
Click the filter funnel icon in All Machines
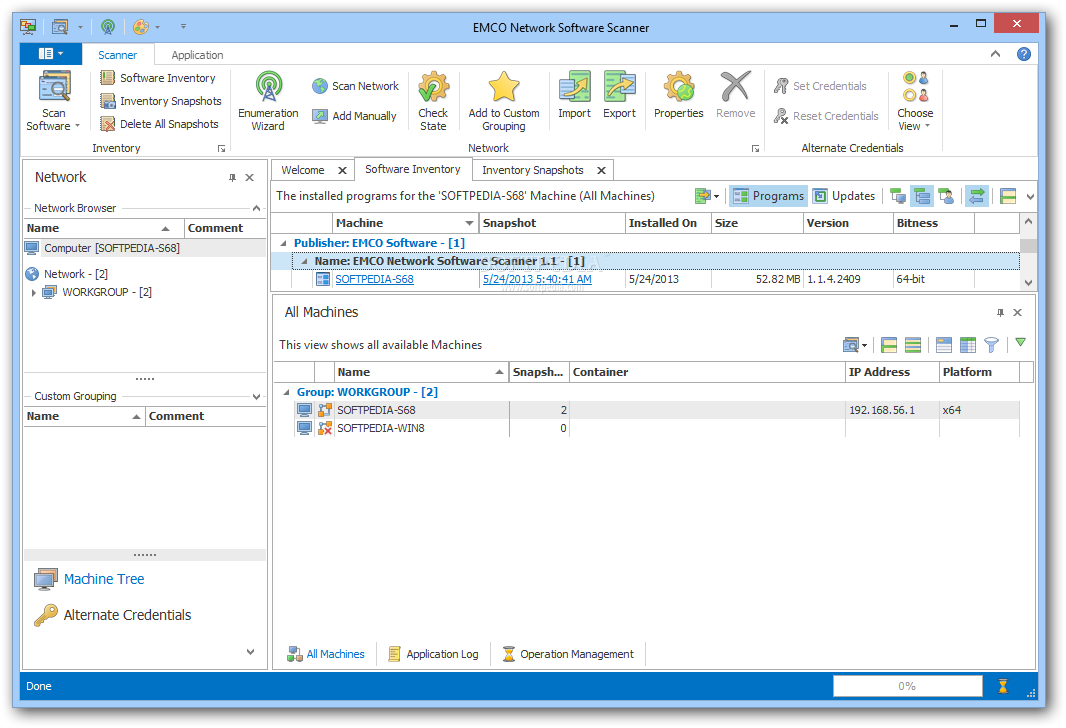(991, 345)
